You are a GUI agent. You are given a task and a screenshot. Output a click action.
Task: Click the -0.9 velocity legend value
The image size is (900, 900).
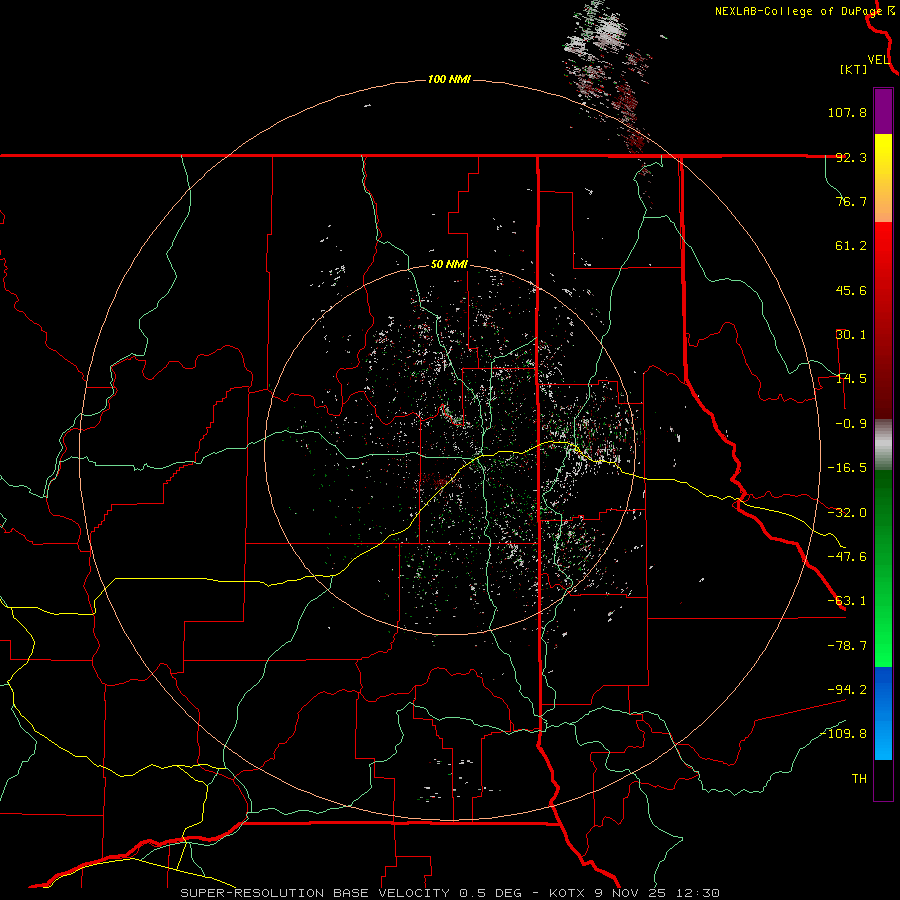tap(851, 424)
